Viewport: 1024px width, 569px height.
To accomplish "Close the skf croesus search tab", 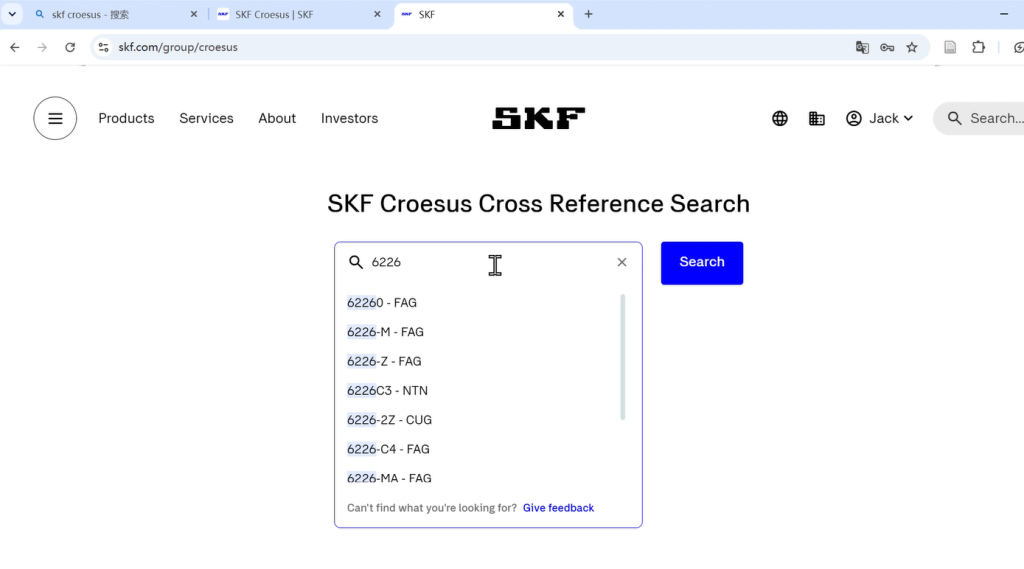I will point(194,14).
